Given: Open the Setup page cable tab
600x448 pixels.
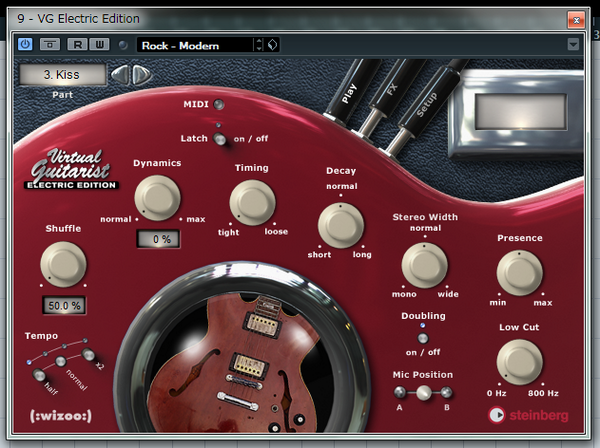Looking at the screenshot, I should (427, 104).
